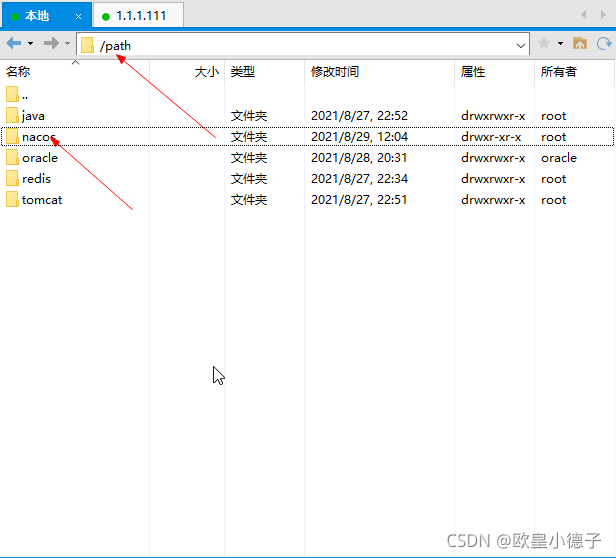Image resolution: width=616 pixels, height=558 pixels.
Task: Click the 文件夹 type of the redis row
Action: pyautogui.click(x=249, y=179)
